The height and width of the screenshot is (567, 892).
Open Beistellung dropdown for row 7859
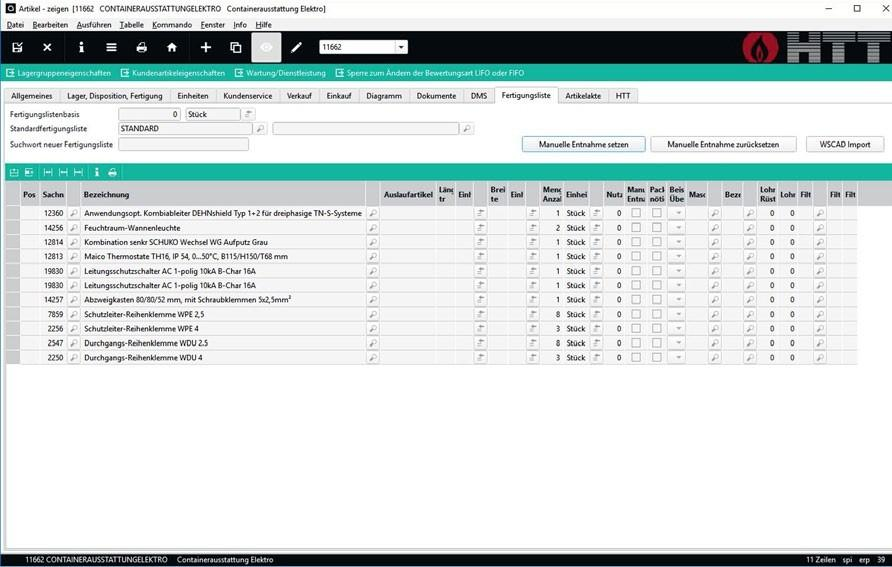coord(678,314)
